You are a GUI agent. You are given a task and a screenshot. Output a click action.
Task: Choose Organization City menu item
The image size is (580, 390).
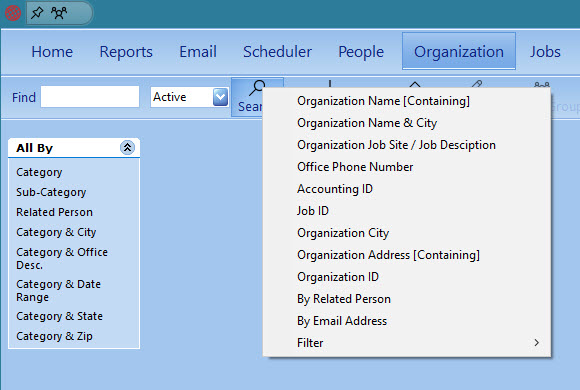[x=407, y=233]
